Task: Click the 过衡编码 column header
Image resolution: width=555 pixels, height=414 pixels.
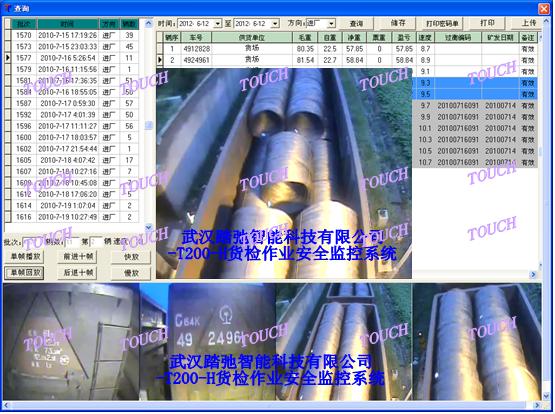Action: (458, 37)
